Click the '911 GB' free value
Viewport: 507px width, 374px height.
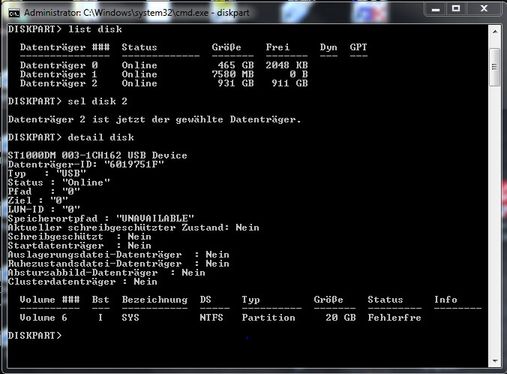tap(290, 83)
